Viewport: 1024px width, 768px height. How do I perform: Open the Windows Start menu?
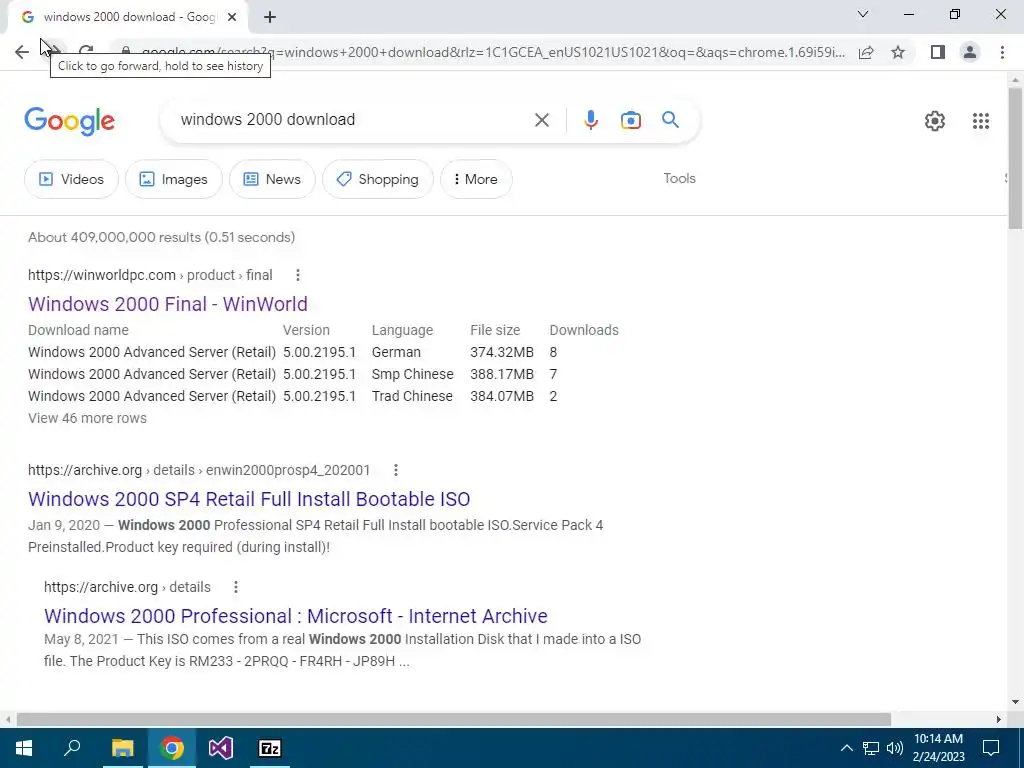pyautogui.click(x=24, y=748)
